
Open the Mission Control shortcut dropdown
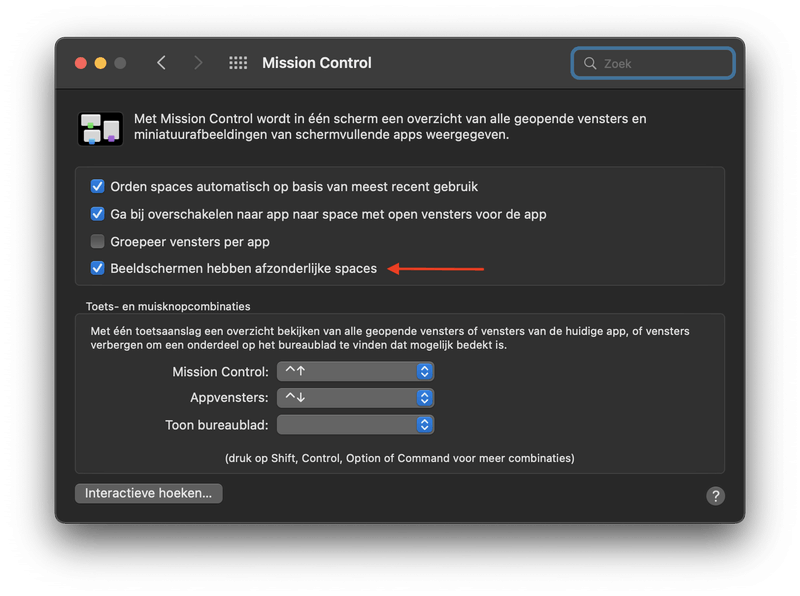tap(355, 371)
